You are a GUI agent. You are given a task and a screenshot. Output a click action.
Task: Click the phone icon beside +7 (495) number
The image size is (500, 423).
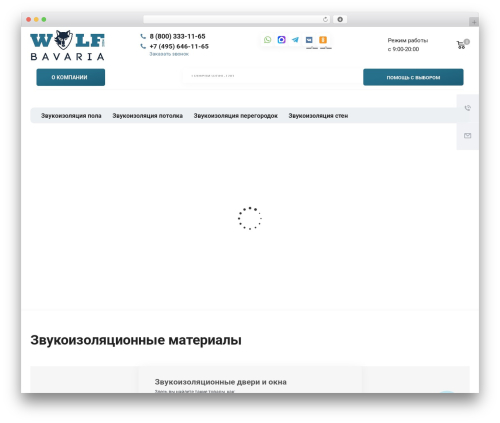point(143,46)
